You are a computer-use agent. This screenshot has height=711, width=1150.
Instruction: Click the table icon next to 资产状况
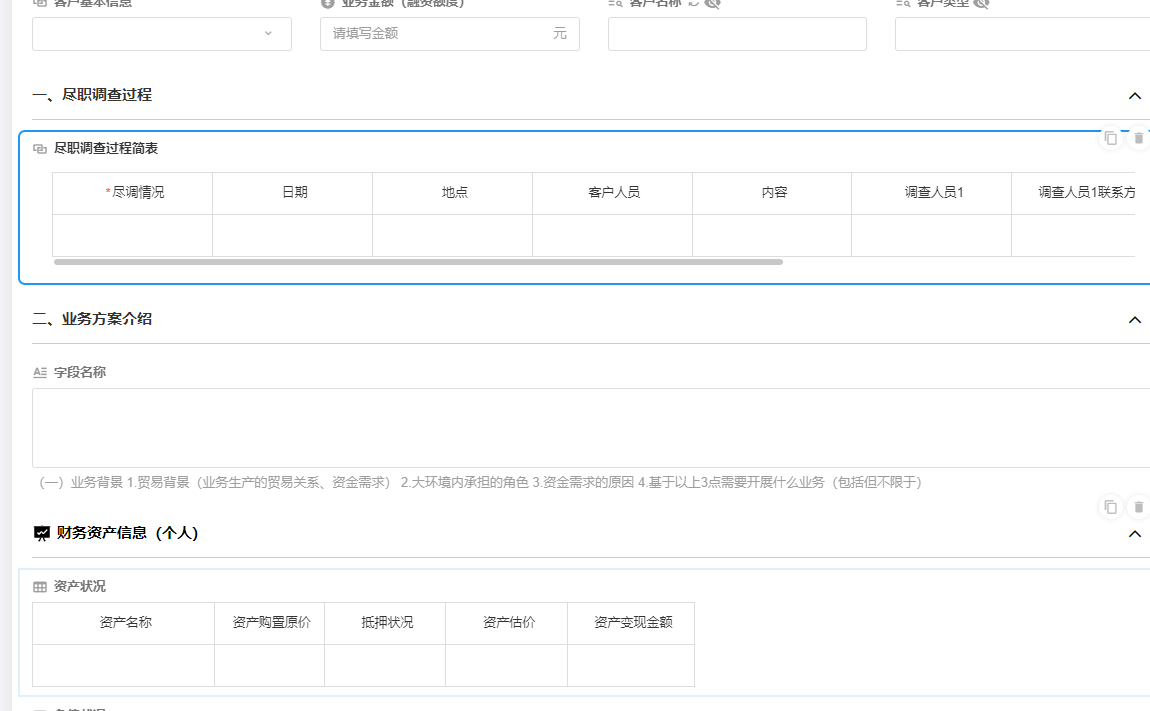(40, 587)
